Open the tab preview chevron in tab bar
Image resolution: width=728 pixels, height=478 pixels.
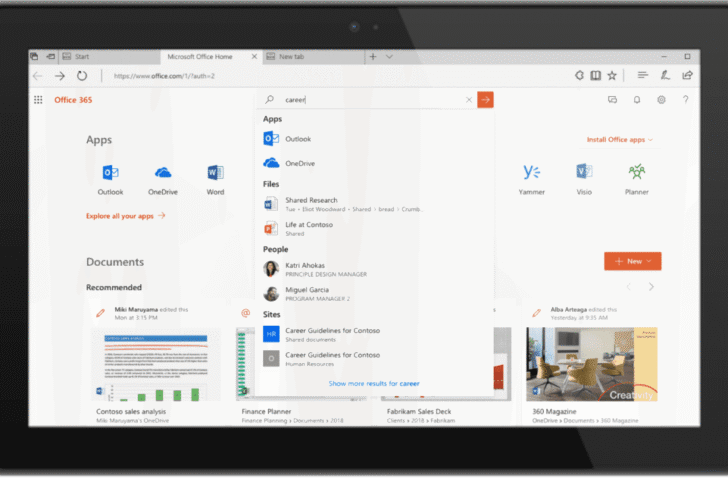coord(389,57)
